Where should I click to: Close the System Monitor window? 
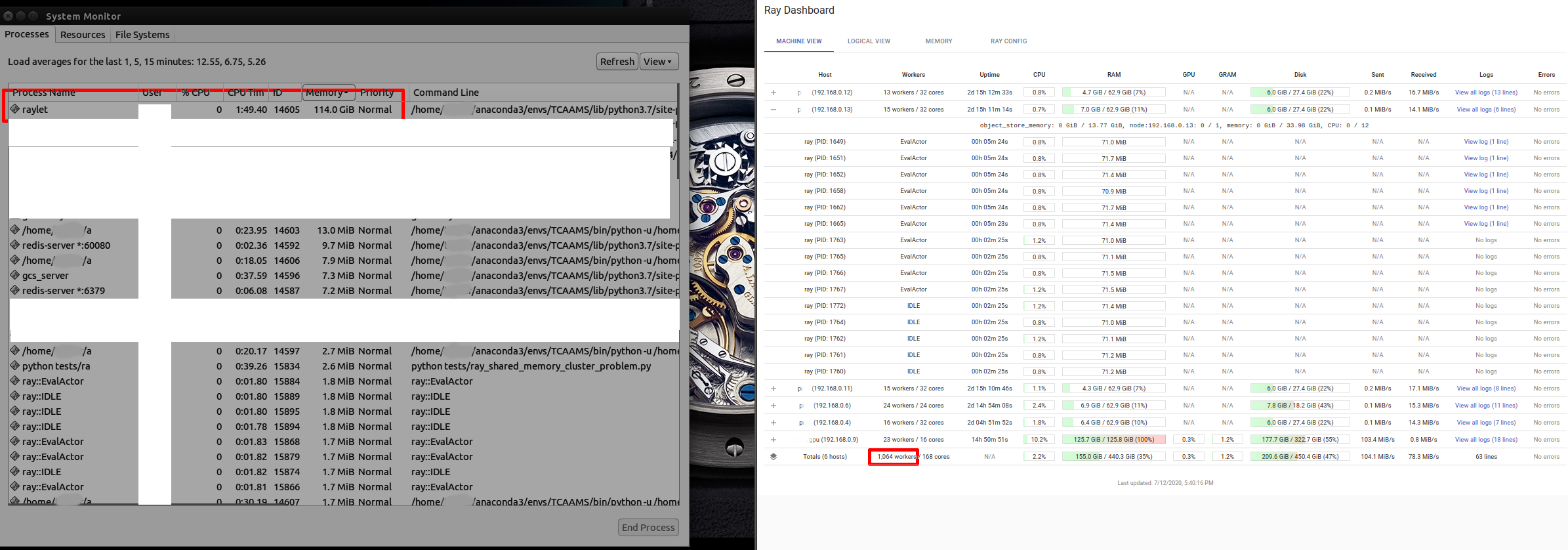[x=9, y=16]
